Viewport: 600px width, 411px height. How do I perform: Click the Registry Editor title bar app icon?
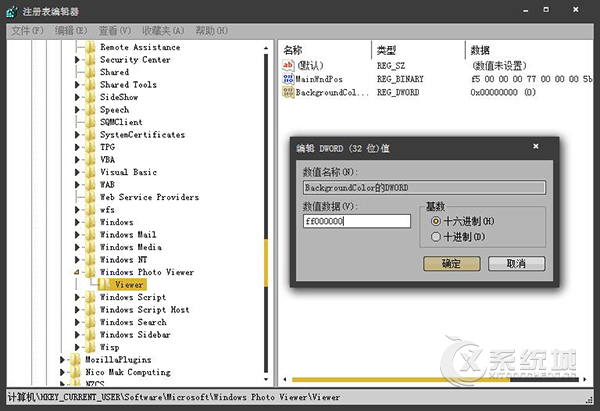click(x=11, y=11)
